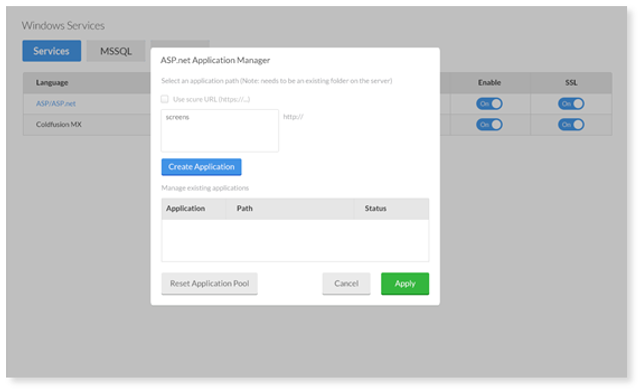Toggle the Coldfusion MX SSL switch
640x390 pixels.
pos(571,124)
